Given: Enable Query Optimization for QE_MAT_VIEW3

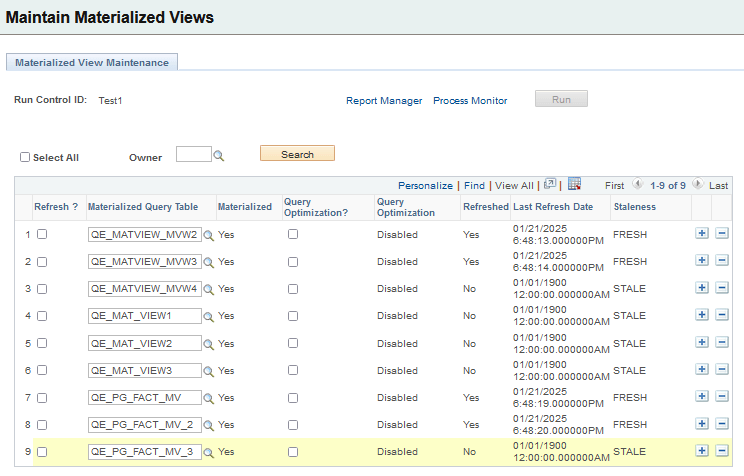Looking at the screenshot, I should pyautogui.click(x=293, y=370).
